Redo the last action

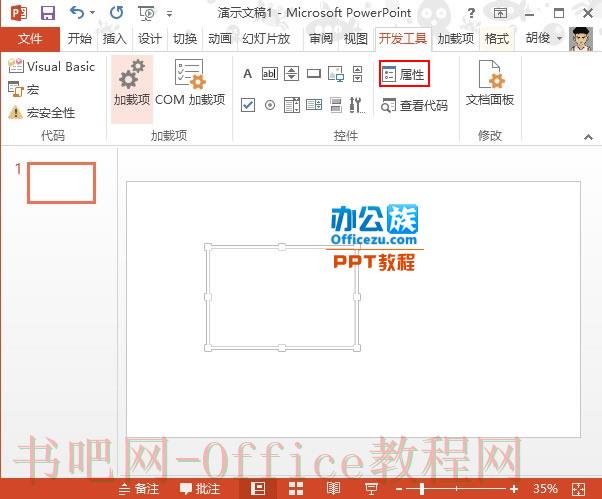tap(116, 13)
